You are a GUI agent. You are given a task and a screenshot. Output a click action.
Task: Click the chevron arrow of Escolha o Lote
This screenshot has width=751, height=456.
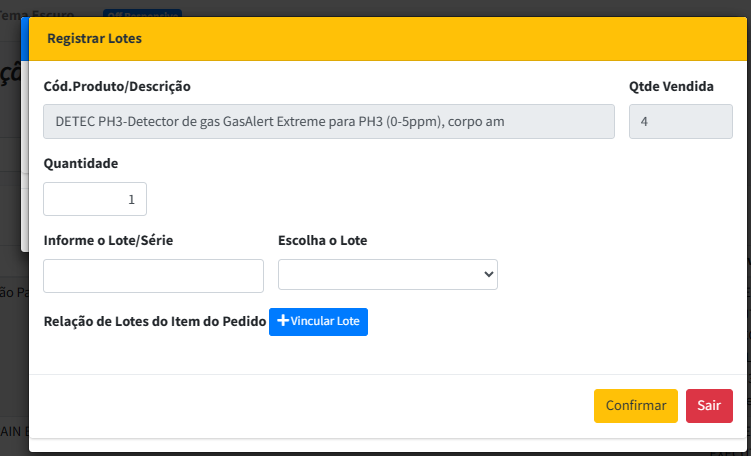pyautogui.click(x=489, y=274)
